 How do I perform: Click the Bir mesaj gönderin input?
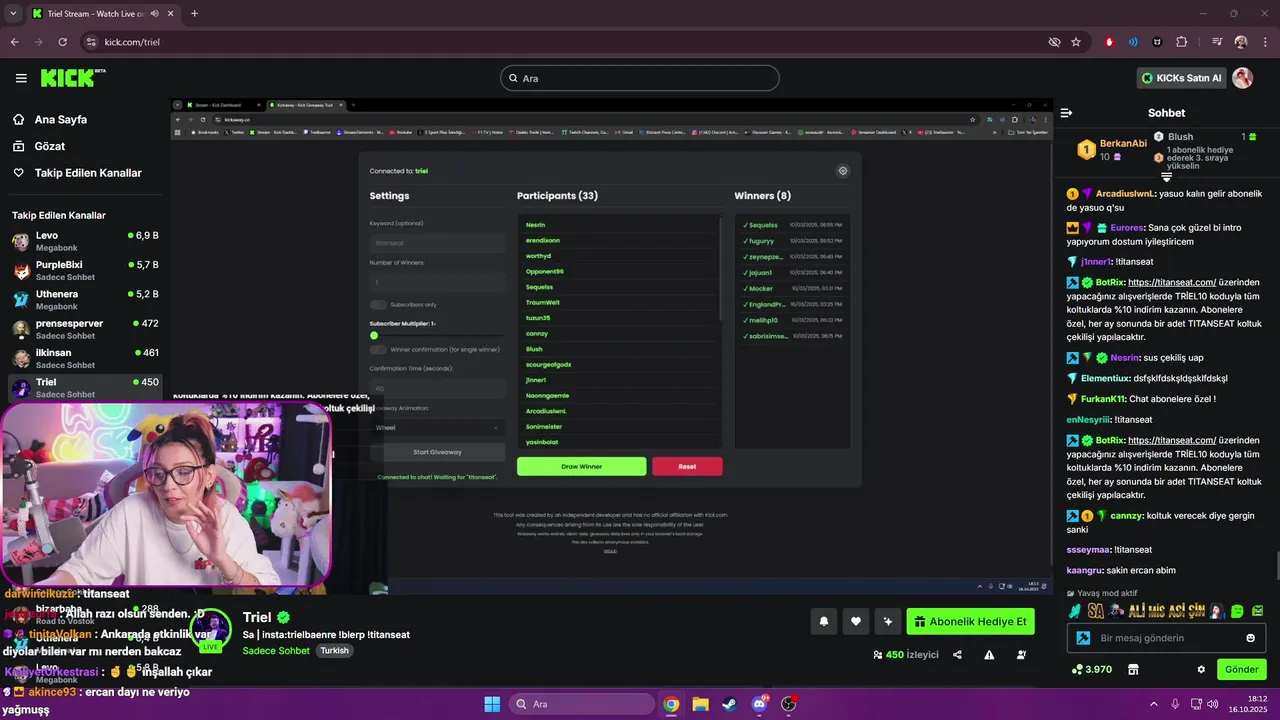click(x=1166, y=638)
